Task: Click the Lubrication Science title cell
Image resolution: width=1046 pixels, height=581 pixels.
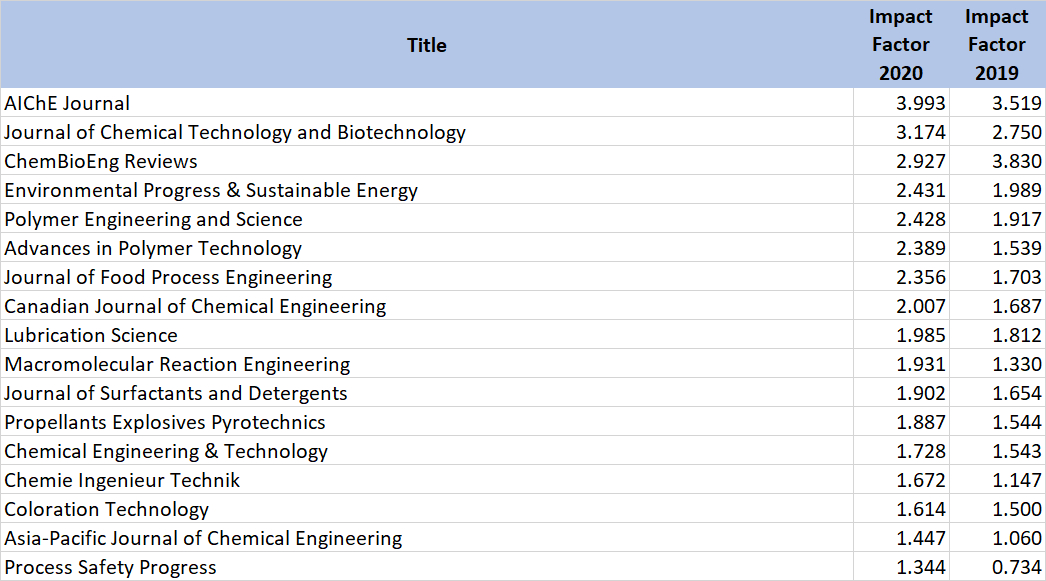Action: click(x=91, y=335)
